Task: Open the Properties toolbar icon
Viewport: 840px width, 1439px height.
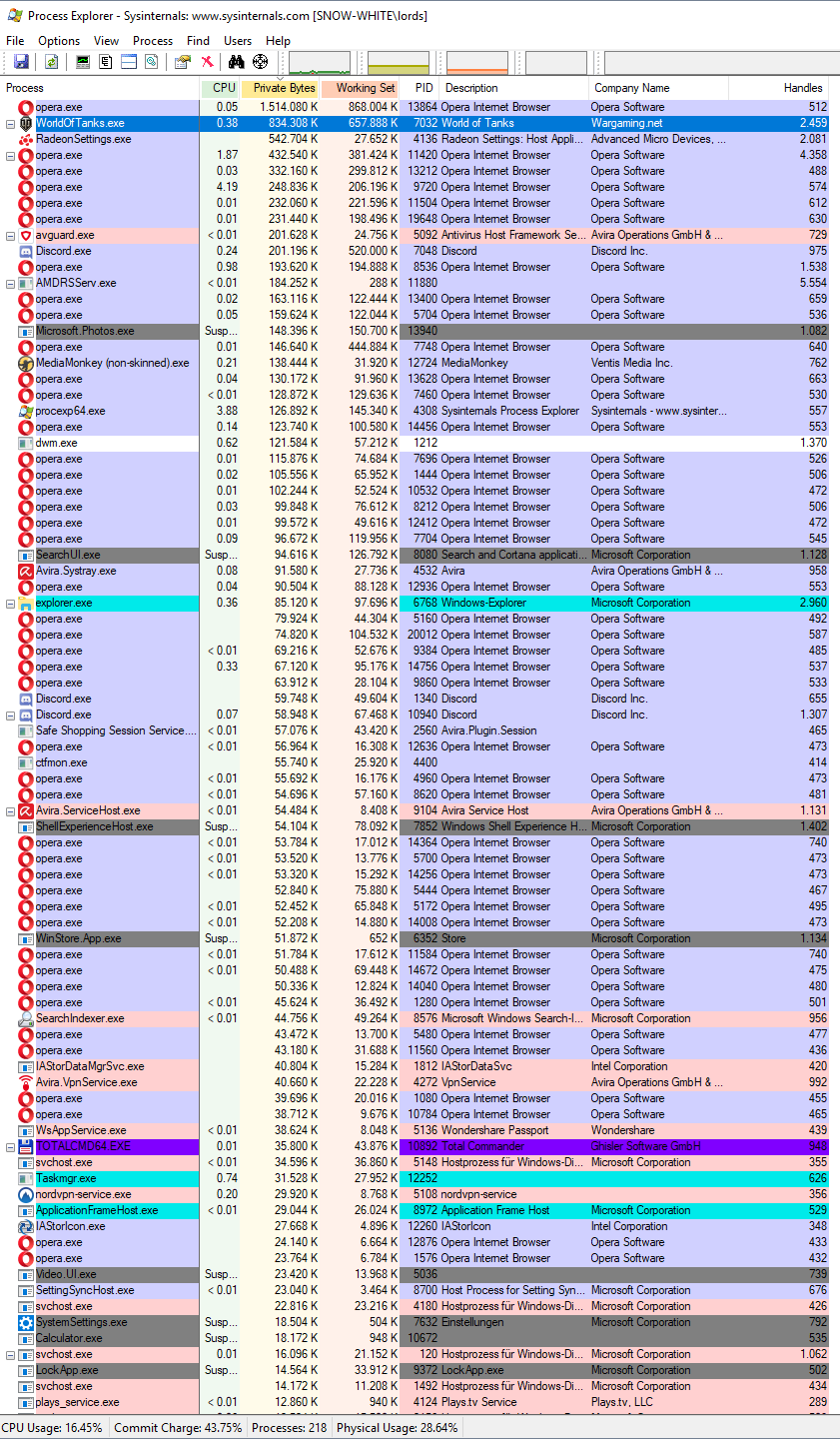Action: point(183,62)
